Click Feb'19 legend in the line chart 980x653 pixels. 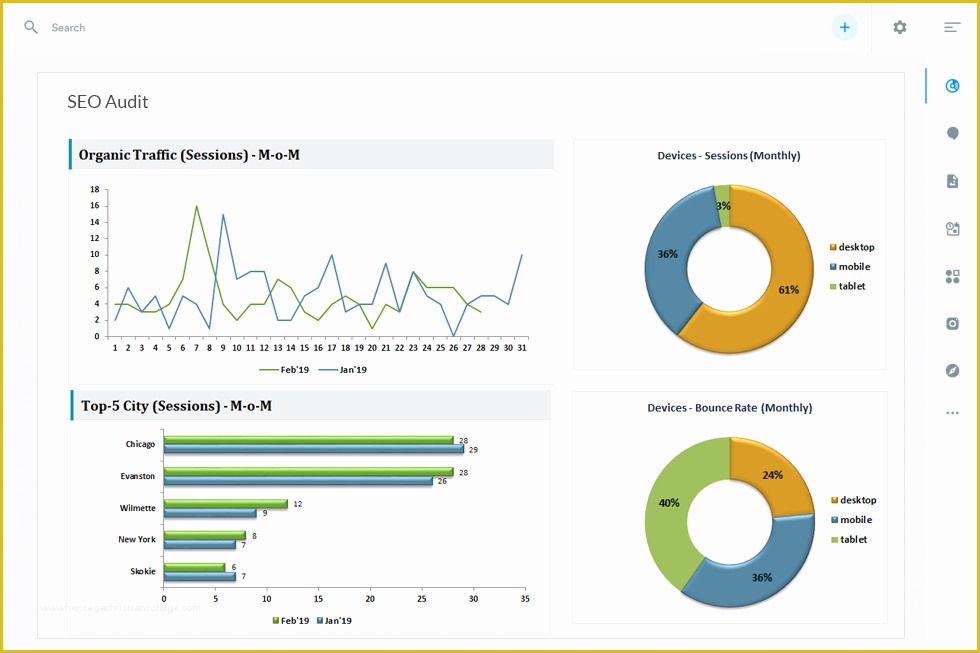(x=284, y=370)
